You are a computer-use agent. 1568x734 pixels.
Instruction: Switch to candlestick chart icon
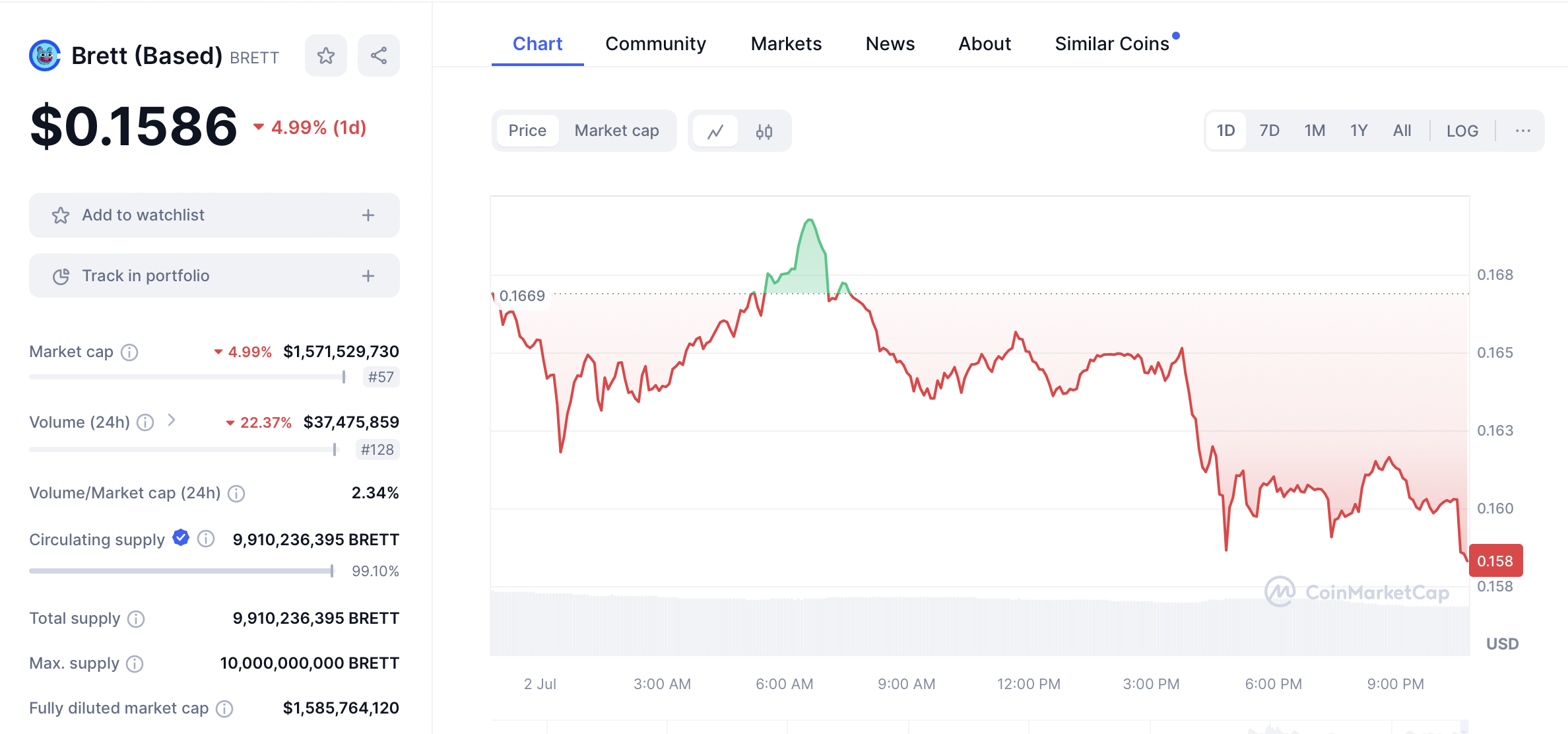click(x=764, y=131)
